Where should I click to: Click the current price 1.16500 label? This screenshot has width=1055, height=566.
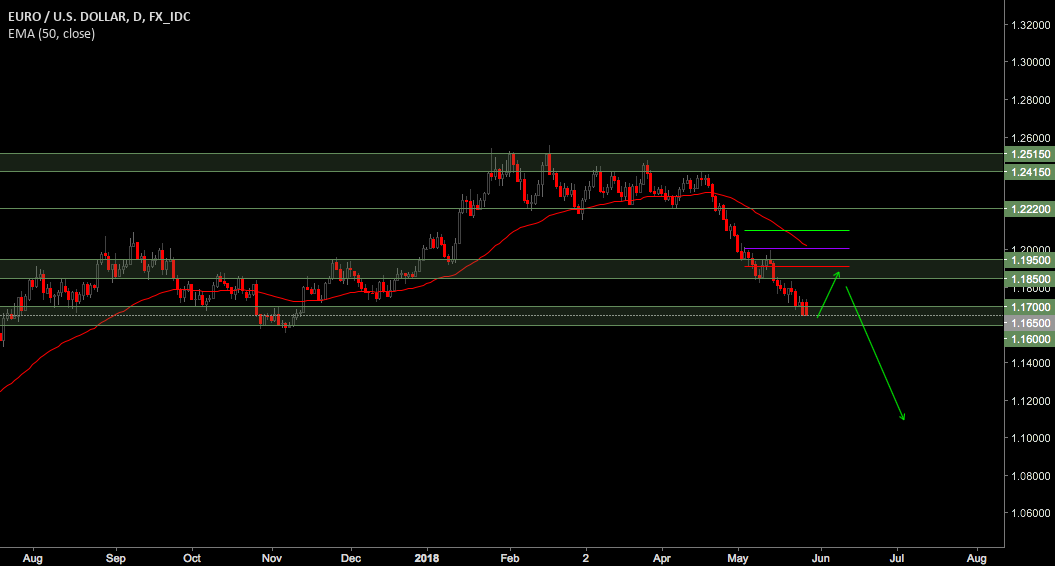1029,323
